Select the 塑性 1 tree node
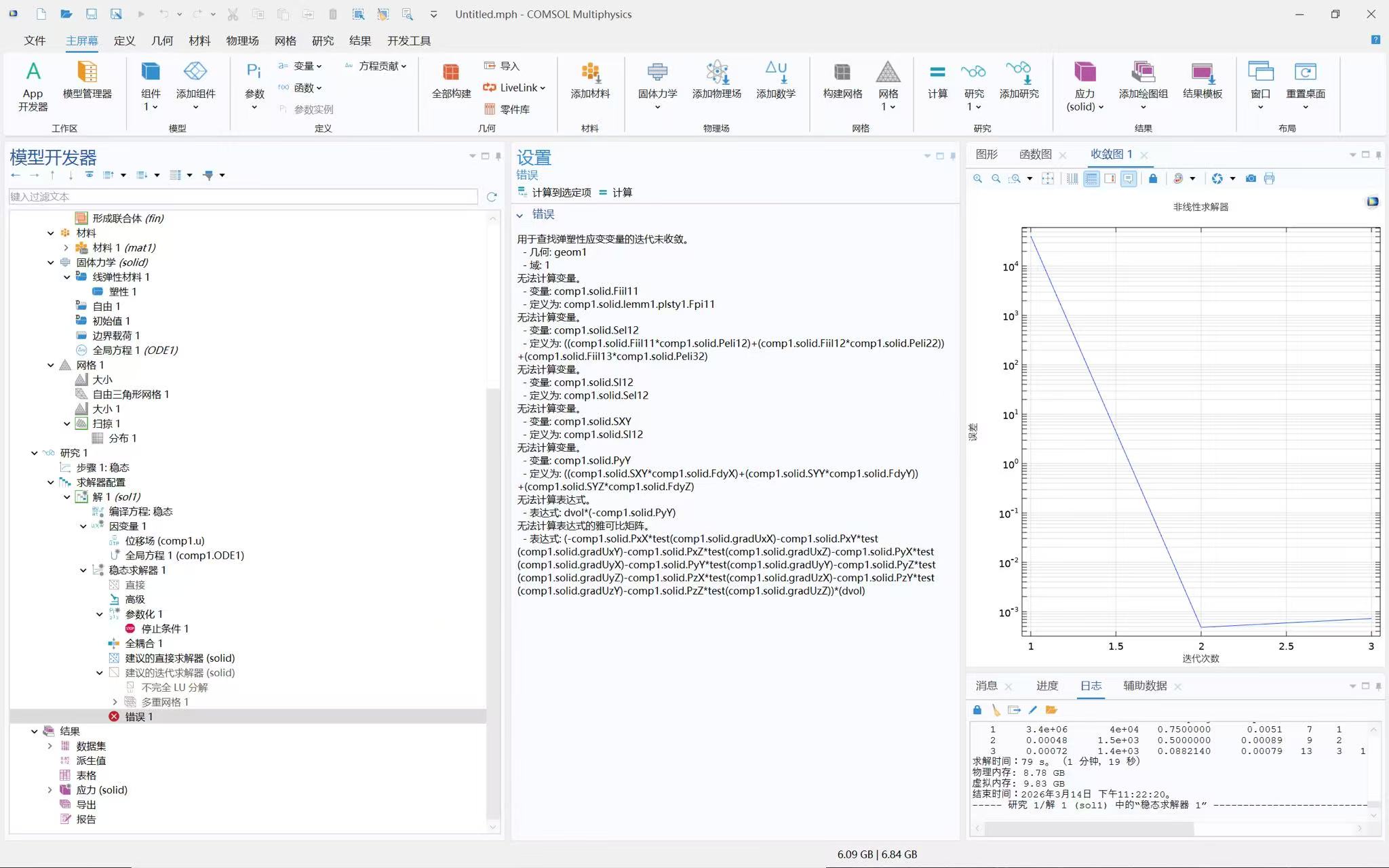1389x868 pixels. 122,292
